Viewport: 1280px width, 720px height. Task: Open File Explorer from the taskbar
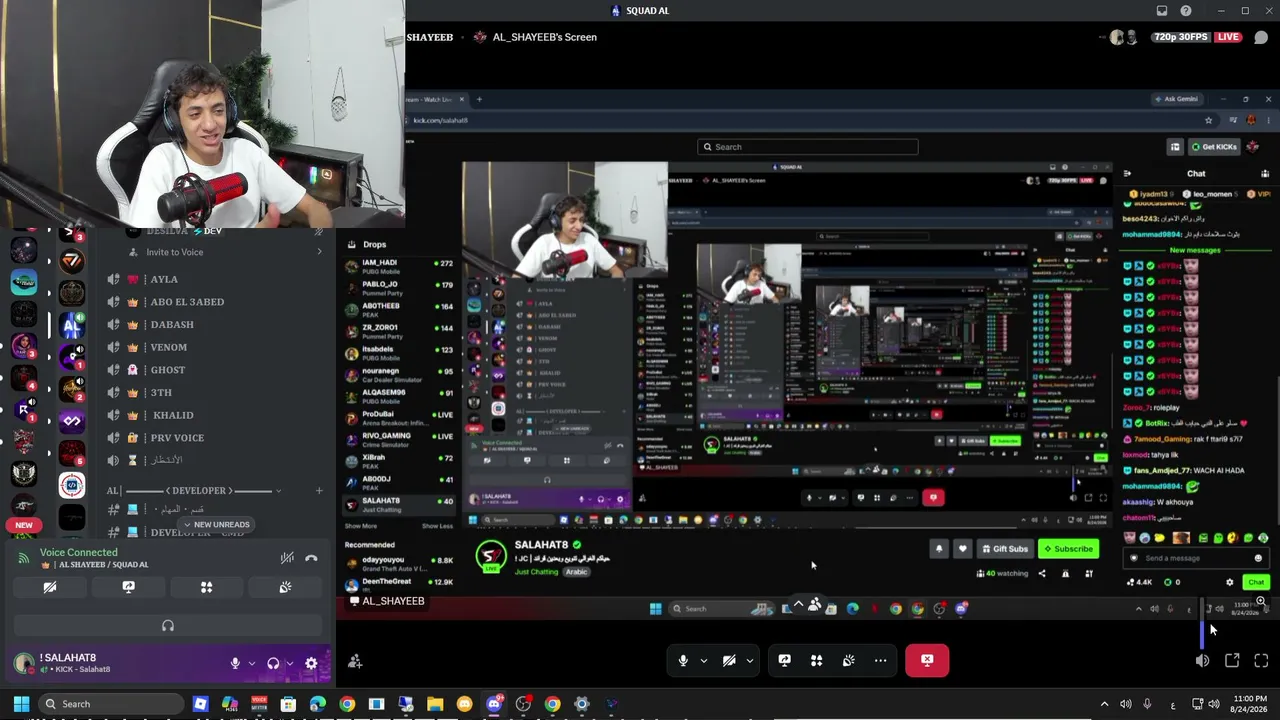[435, 704]
